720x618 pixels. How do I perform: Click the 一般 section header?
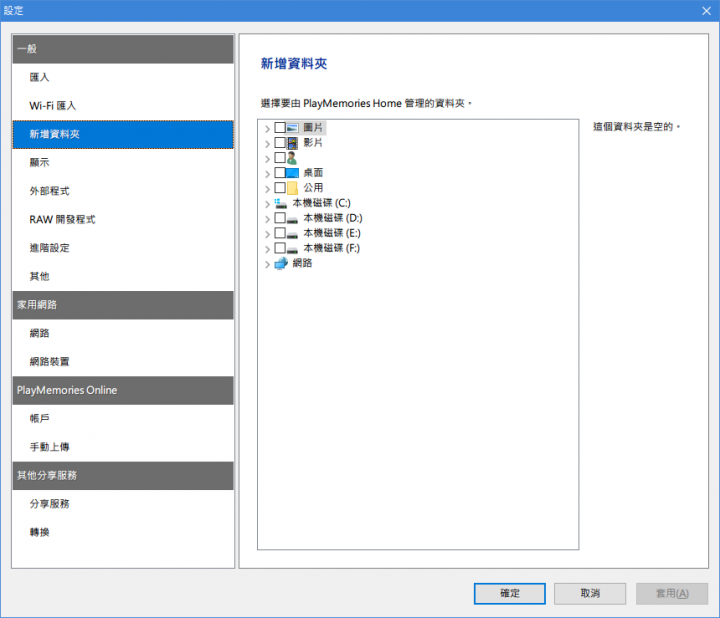123,49
